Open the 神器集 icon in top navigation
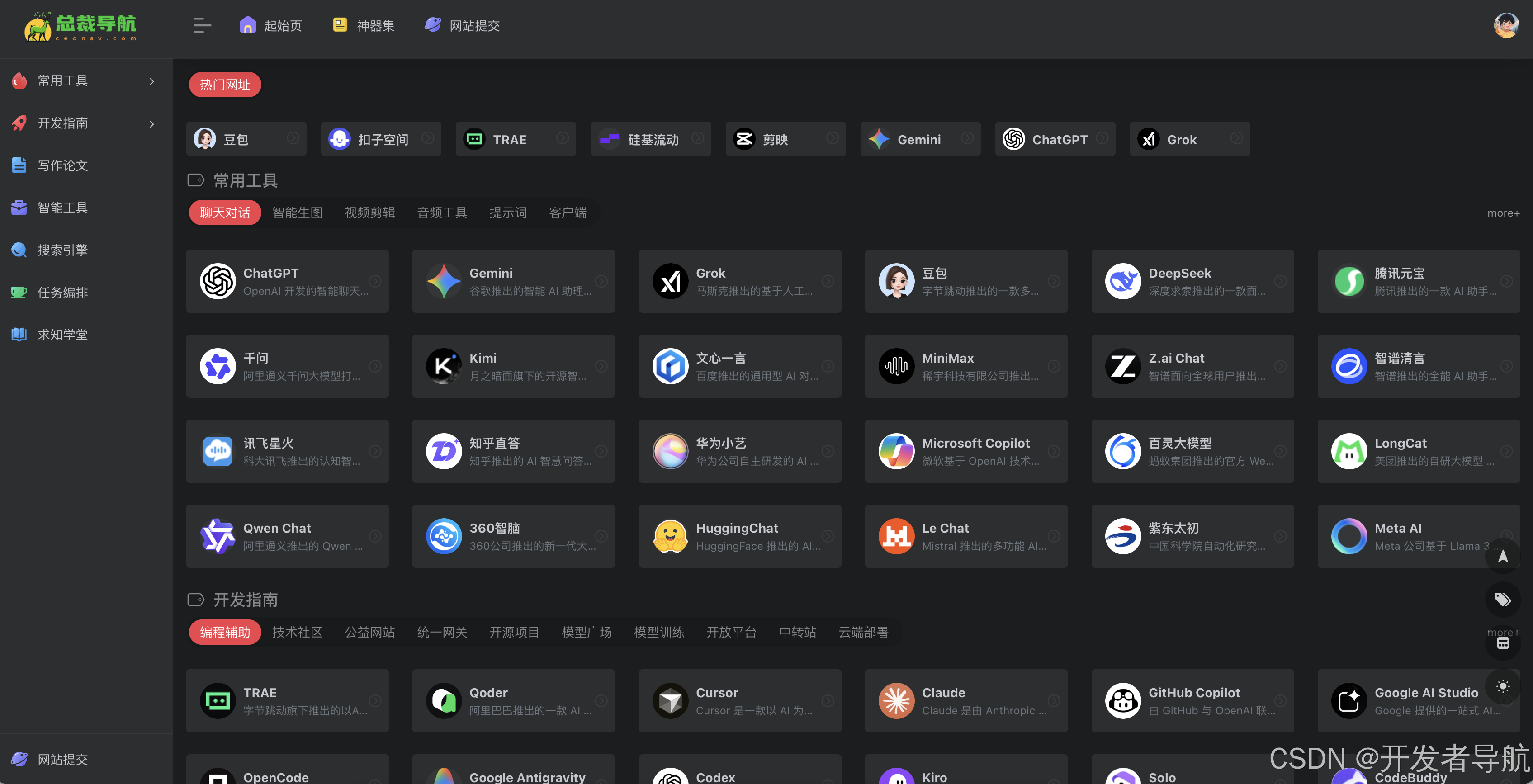1533x784 pixels. coord(339,25)
